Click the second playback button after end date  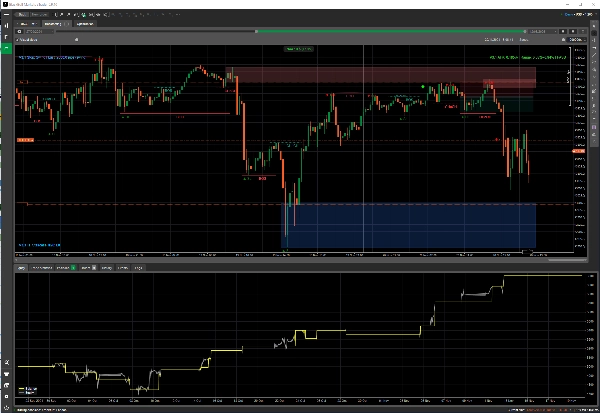coord(573,31)
